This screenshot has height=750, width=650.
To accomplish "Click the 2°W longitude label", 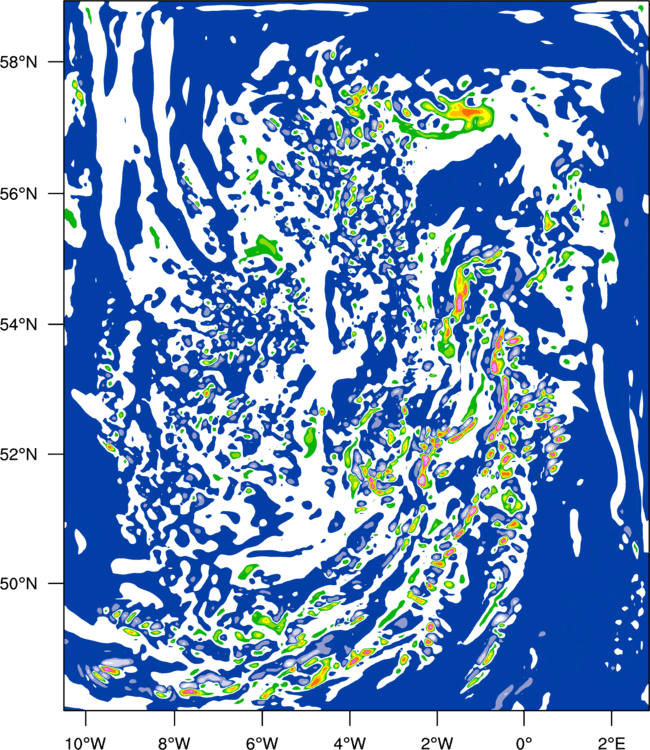I will click(437, 743).
